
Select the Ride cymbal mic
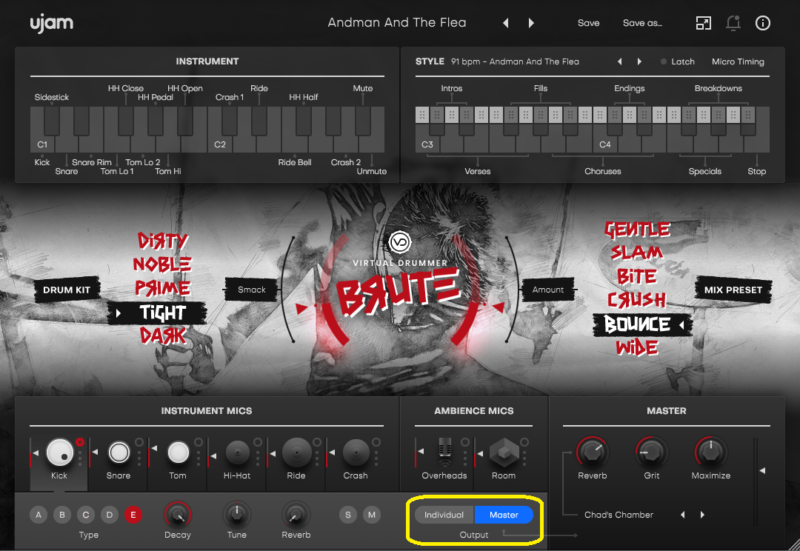tap(296, 453)
